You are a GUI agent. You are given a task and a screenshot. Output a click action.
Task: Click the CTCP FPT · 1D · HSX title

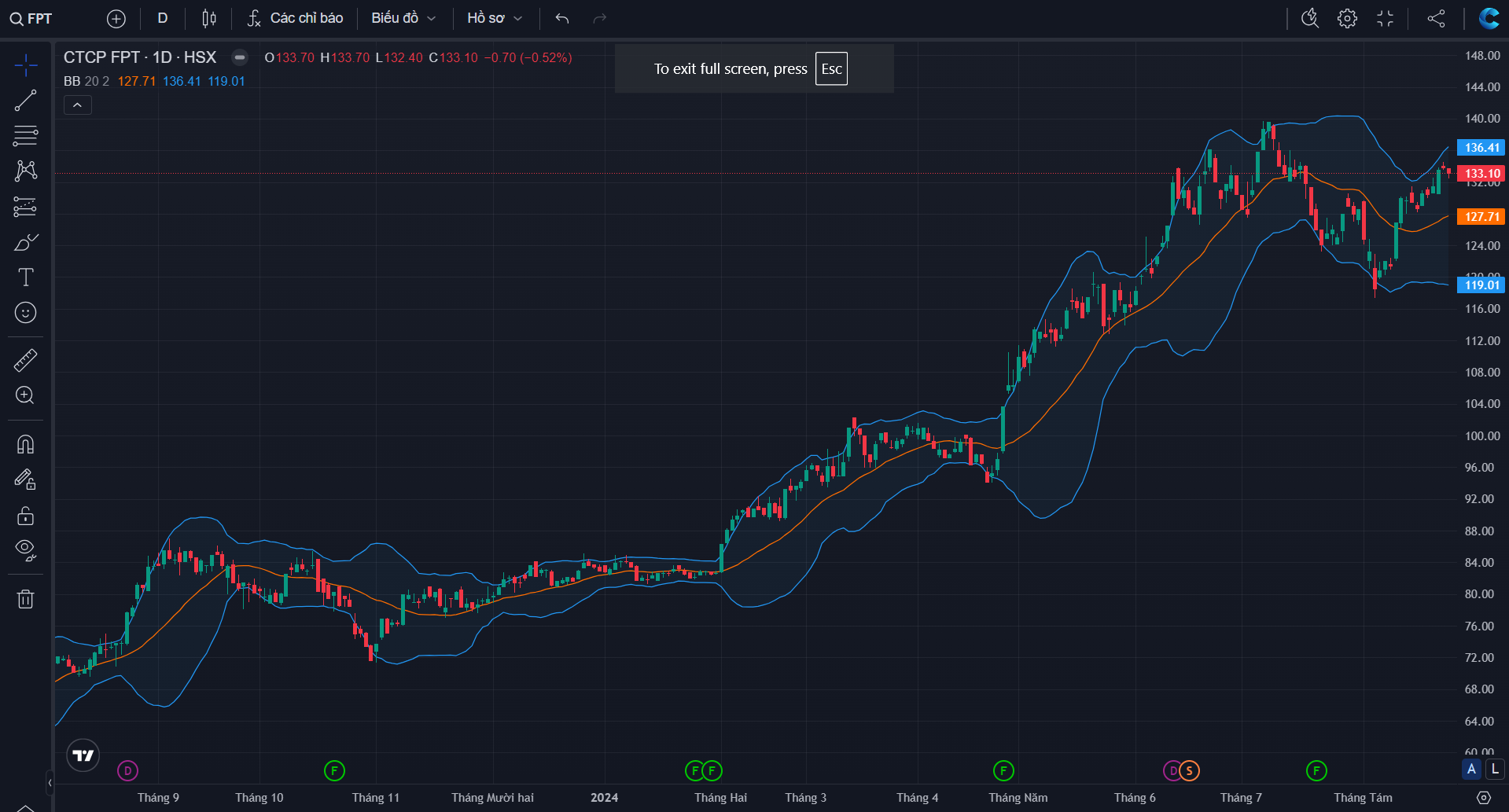[140, 57]
